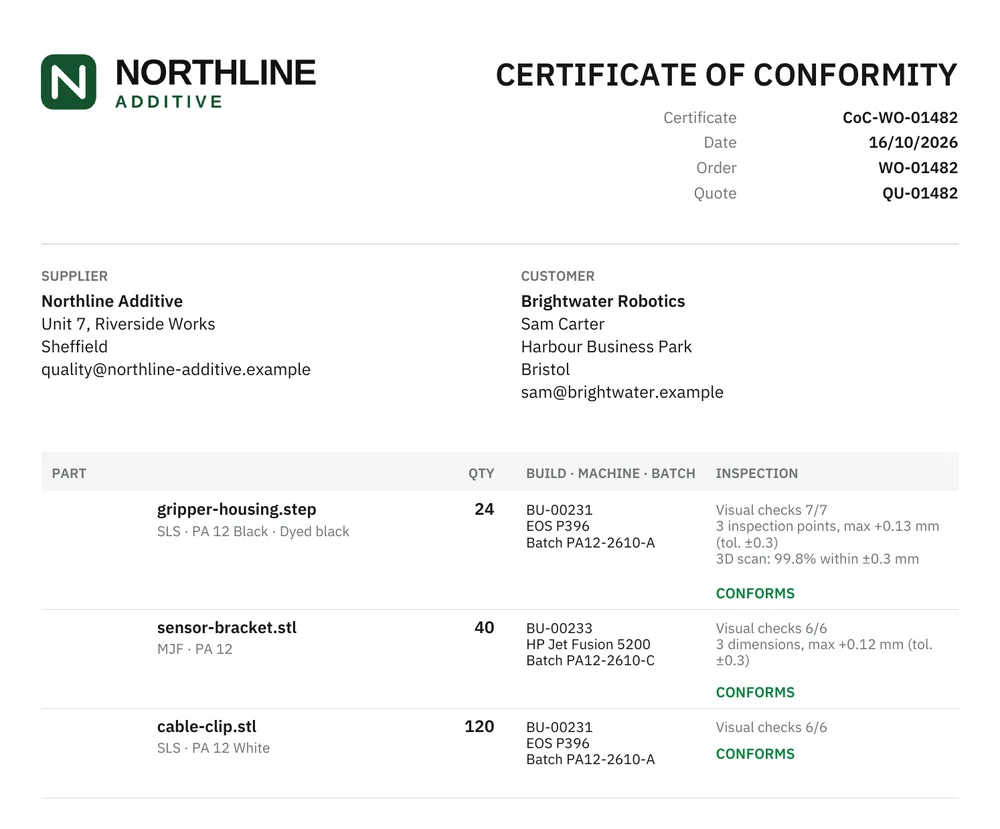Click the CERTIFICATE OF CONFORMITY heading

coord(726,75)
